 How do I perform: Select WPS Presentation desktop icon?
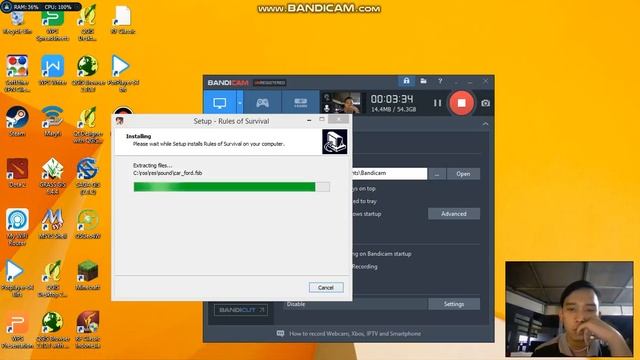pos(17,330)
